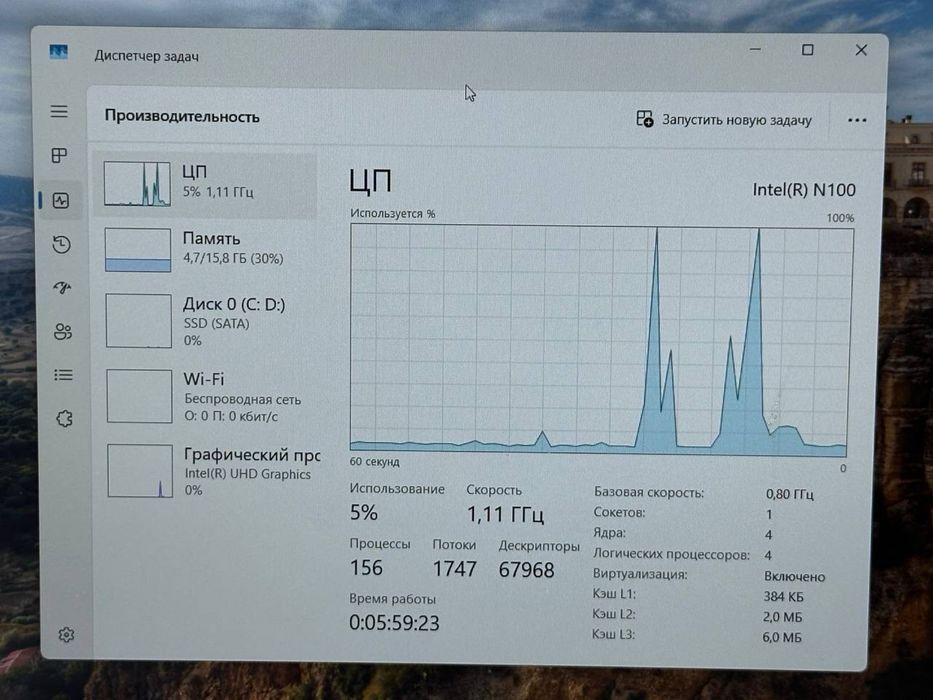Select the Performance page icon in sidebar
The height and width of the screenshot is (700, 933).
(61, 201)
